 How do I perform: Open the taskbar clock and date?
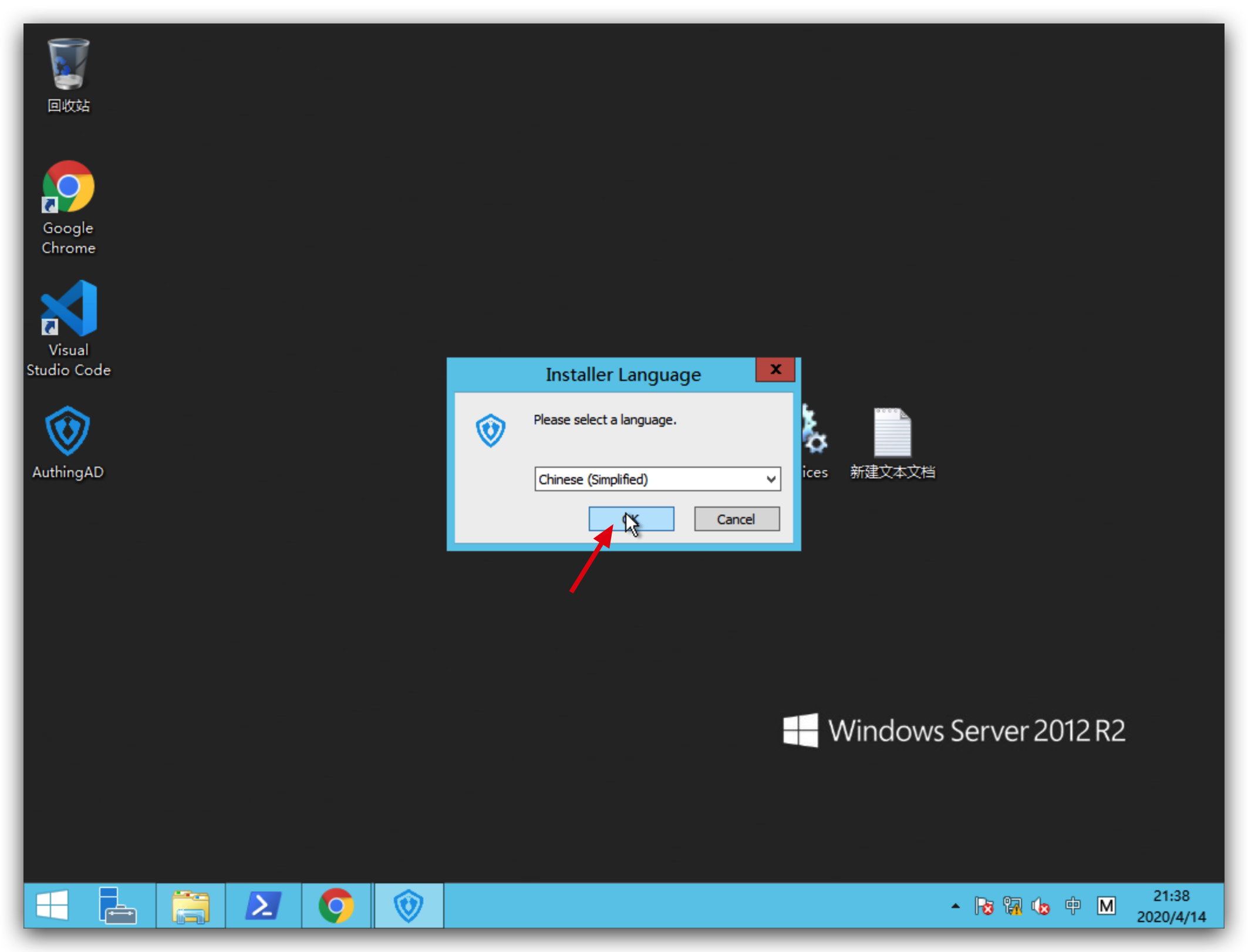(1171, 906)
